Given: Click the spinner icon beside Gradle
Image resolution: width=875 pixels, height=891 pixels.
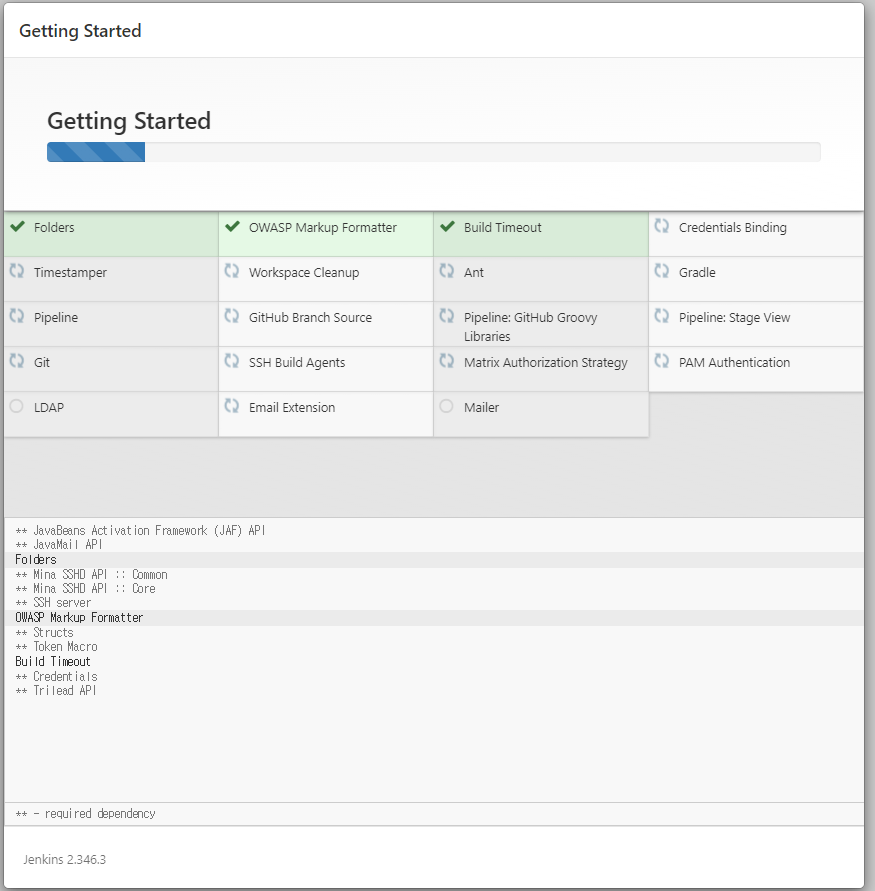Looking at the screenshot, I should point(661,271).
